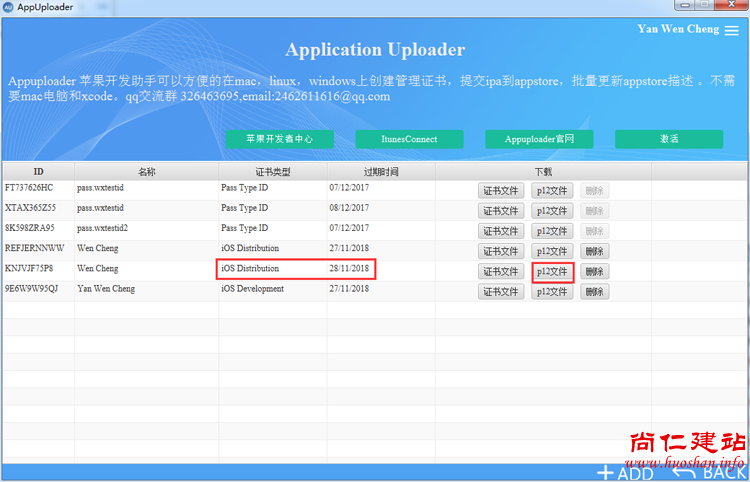Delete the 9E6W9W95QJ iOS Development certificate
The image size is (750, 482).
(x=595, y=292)
